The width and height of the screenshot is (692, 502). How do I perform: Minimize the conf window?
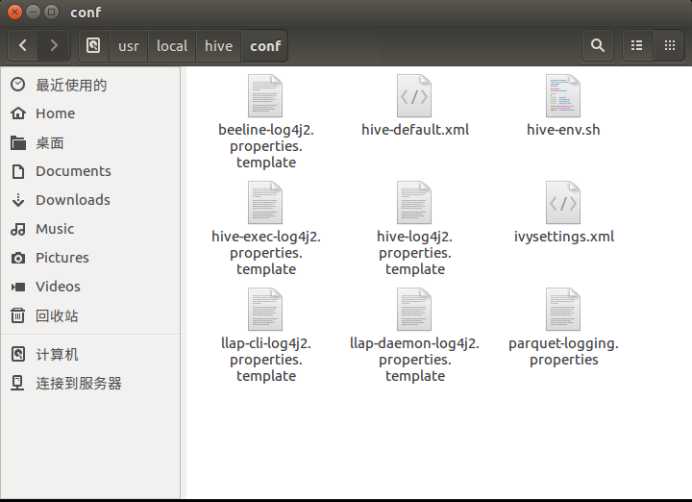(33, 12)
